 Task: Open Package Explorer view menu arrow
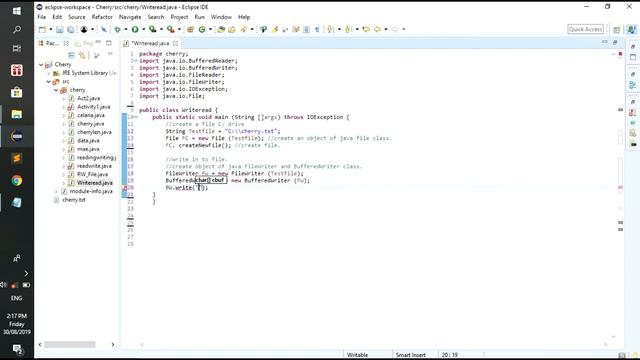coord(110,55)
